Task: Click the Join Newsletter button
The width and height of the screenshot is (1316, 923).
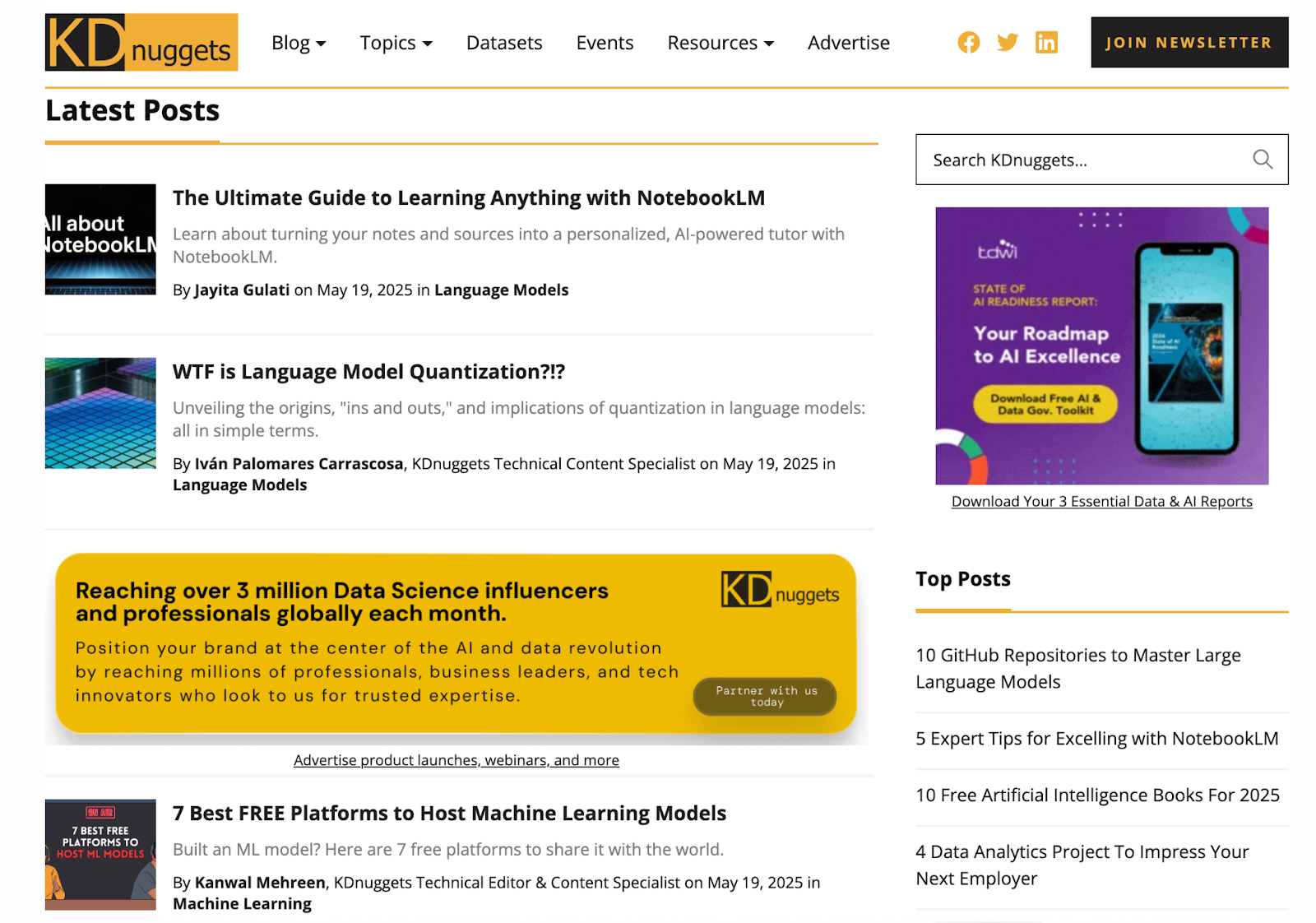Action: tap(1189, 43)
